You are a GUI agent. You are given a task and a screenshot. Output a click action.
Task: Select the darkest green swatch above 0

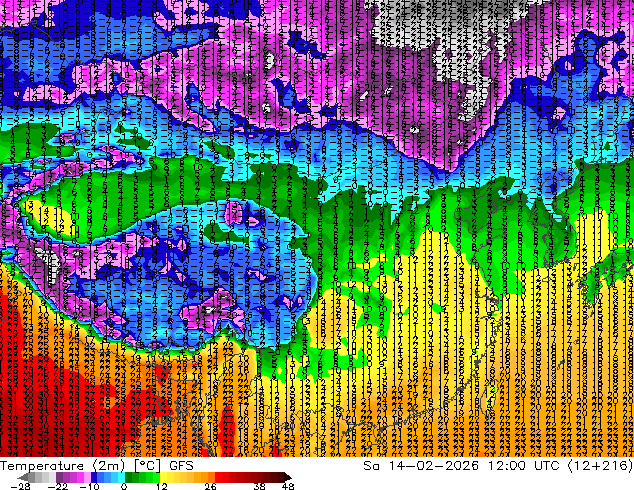coord(128,477)
